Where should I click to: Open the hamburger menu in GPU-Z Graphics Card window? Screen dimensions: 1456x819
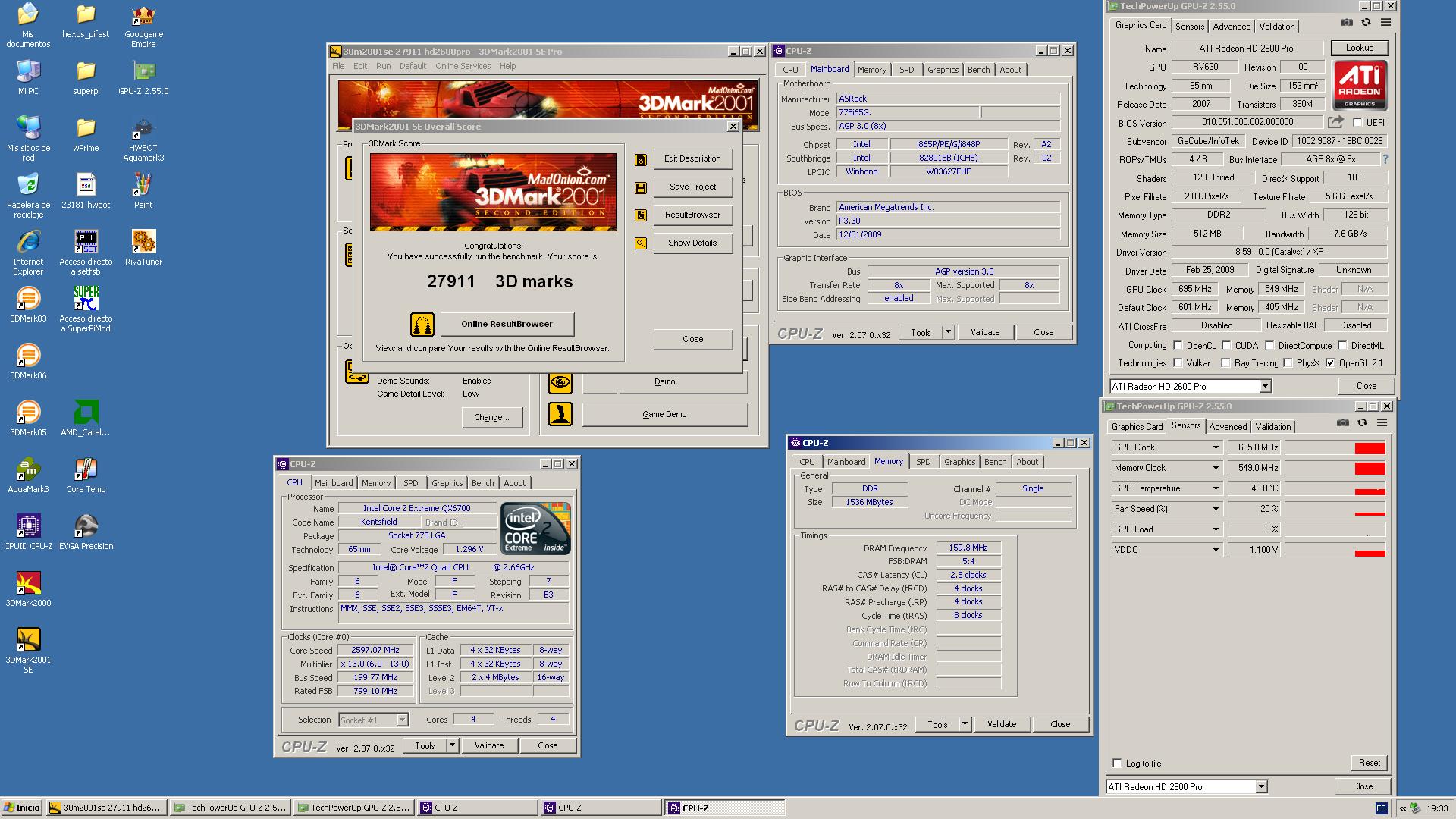(1385, 23)
